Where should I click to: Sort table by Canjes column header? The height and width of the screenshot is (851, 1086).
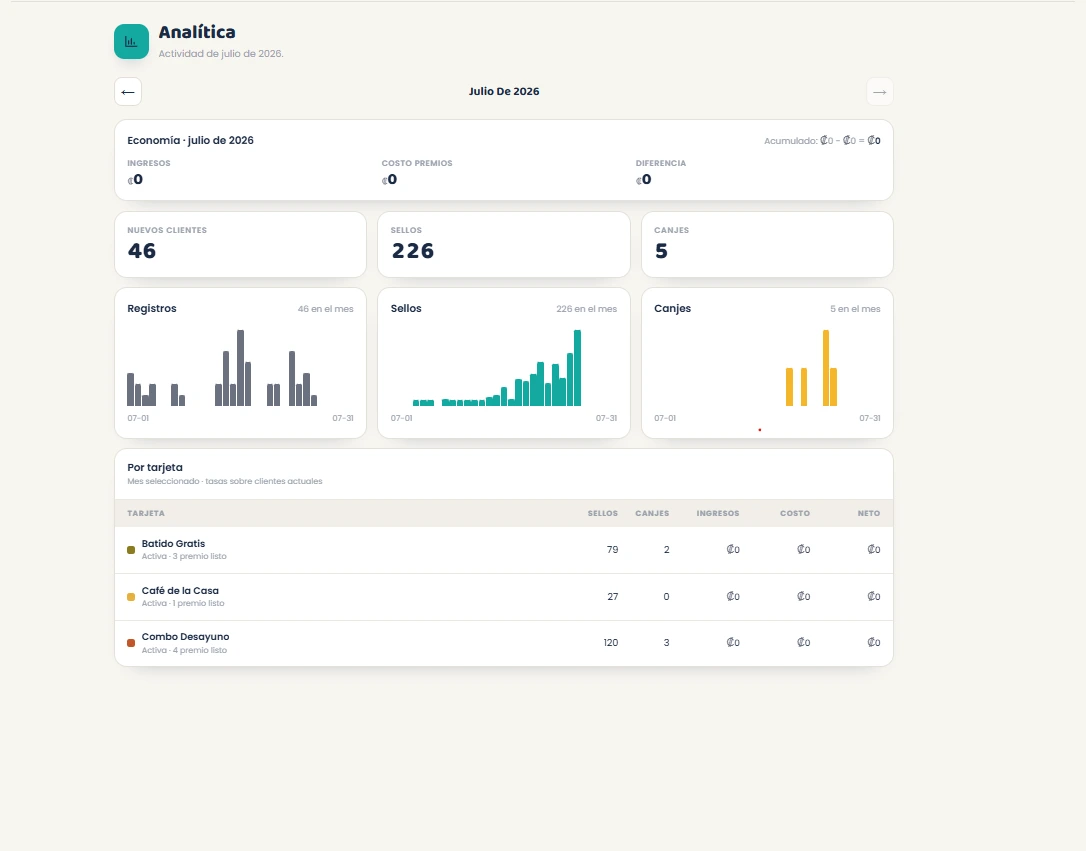(652, 513)
